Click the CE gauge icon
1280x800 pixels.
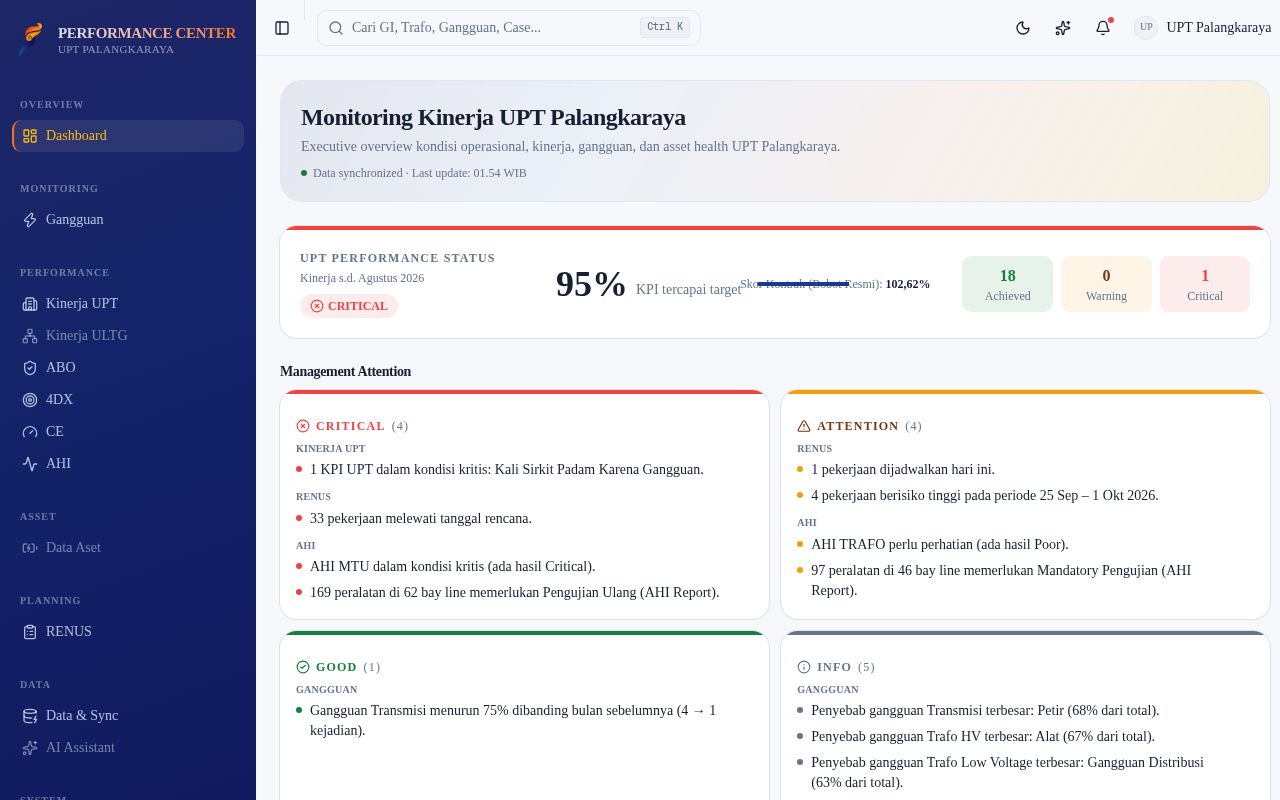(30, 432)
